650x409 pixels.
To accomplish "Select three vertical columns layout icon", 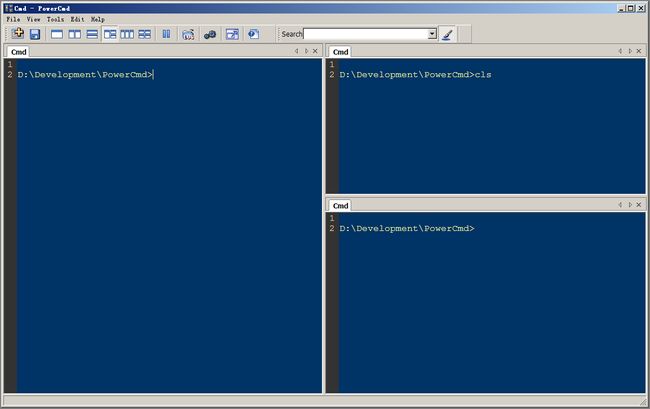I will click(127, 34).
